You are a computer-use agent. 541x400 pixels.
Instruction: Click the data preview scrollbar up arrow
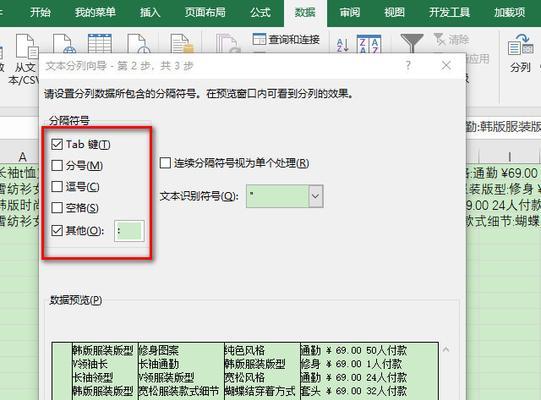[x=446, y=350]
